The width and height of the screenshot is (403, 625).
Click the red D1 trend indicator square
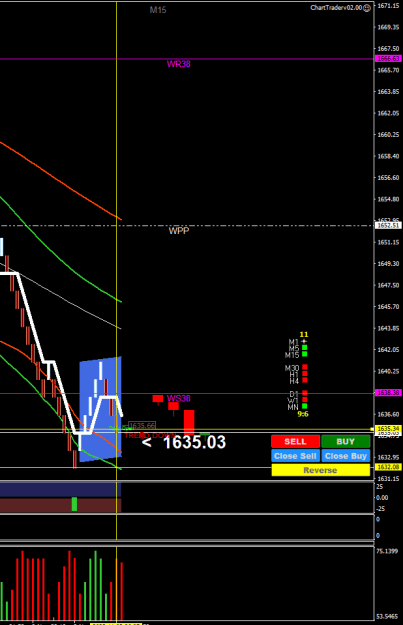pos(305,393)
